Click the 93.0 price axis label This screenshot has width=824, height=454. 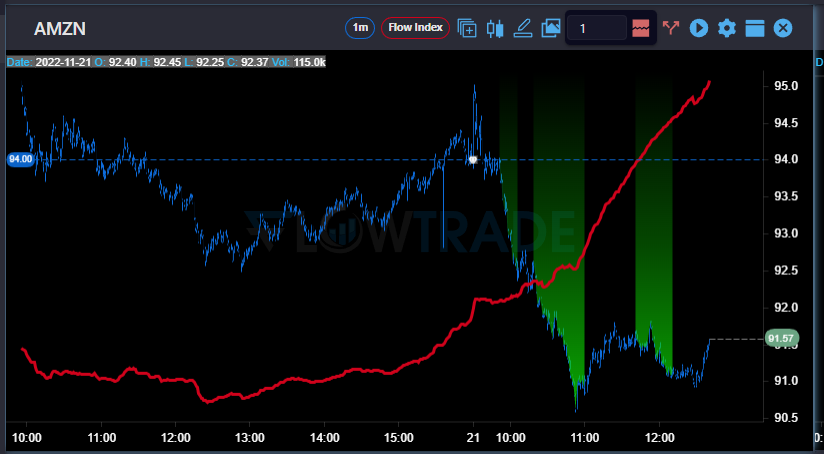pyautogui.click(x=787, y=234)
